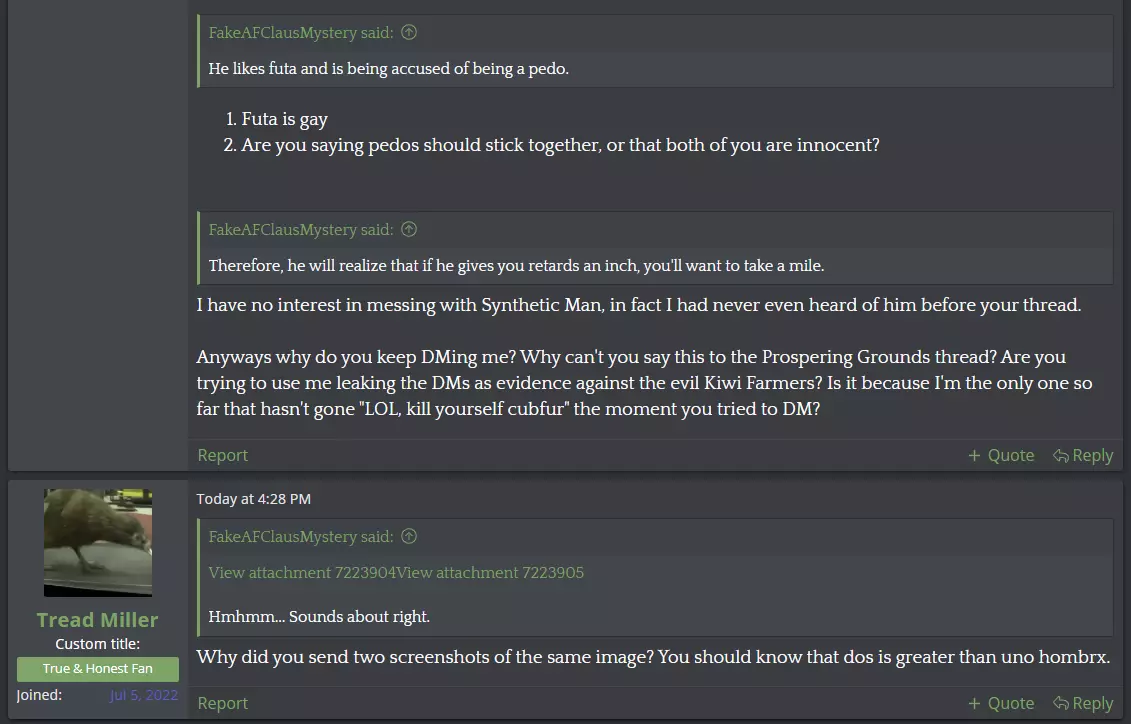Image resolution: width=1131 pixels, height=724 pixels.
Task: Report the upper post
Action: point(222,456)
